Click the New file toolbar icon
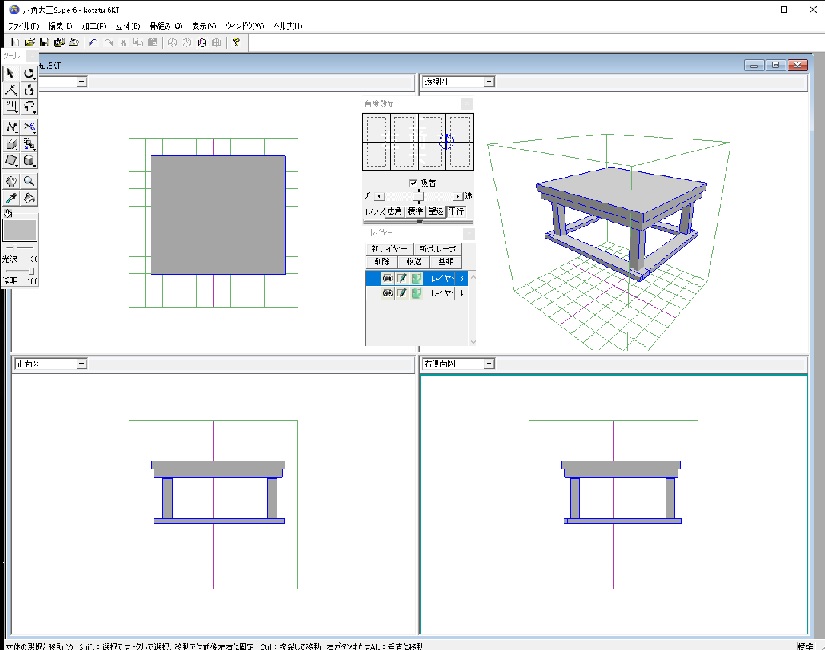This screenshot has height=650, width=825. tap(15, 43)
